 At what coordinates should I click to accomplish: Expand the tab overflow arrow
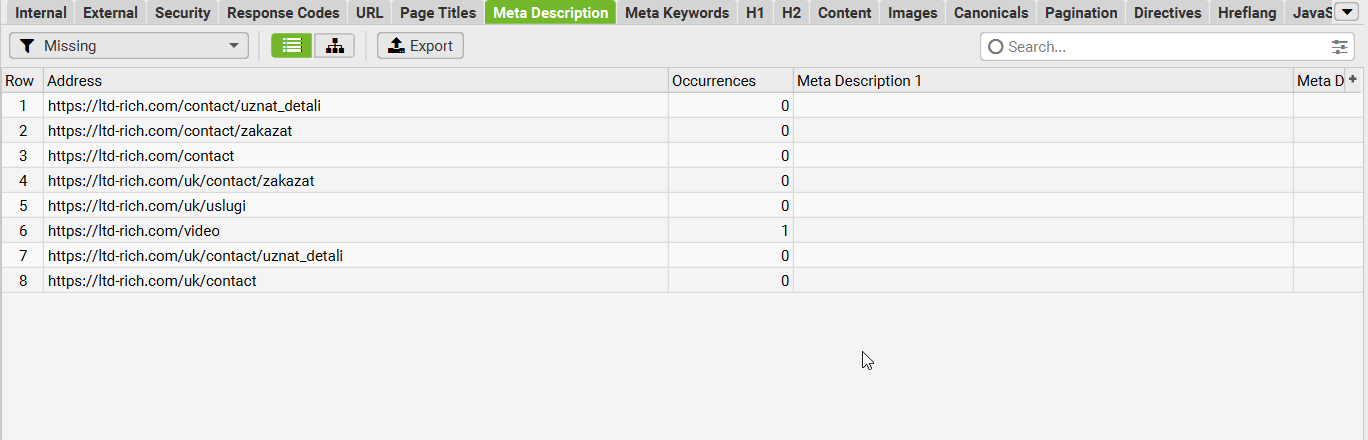click(x=1344, y=12)
